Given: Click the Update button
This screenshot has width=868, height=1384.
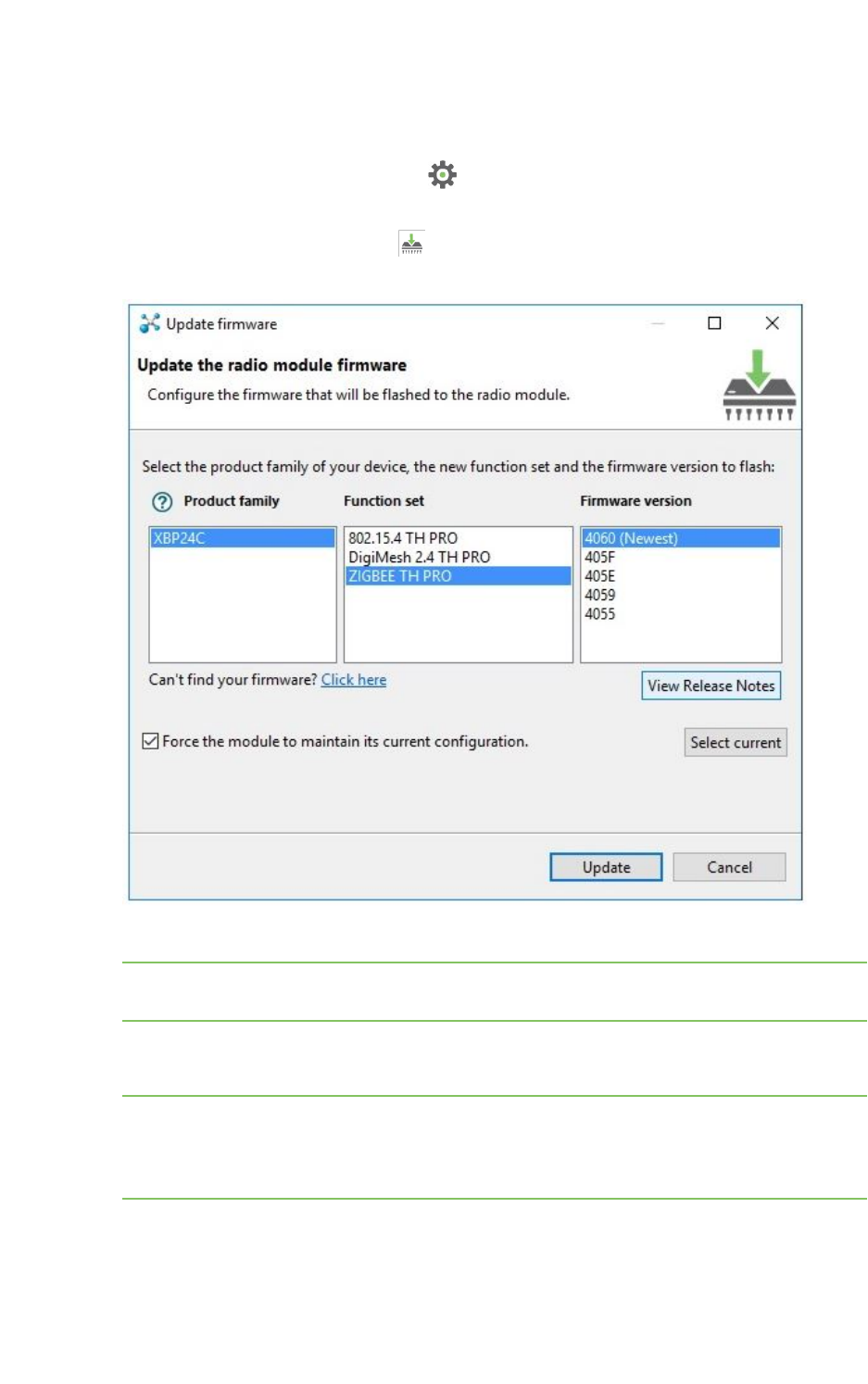Looking at the screenshot, I should [x=606, y=867].
